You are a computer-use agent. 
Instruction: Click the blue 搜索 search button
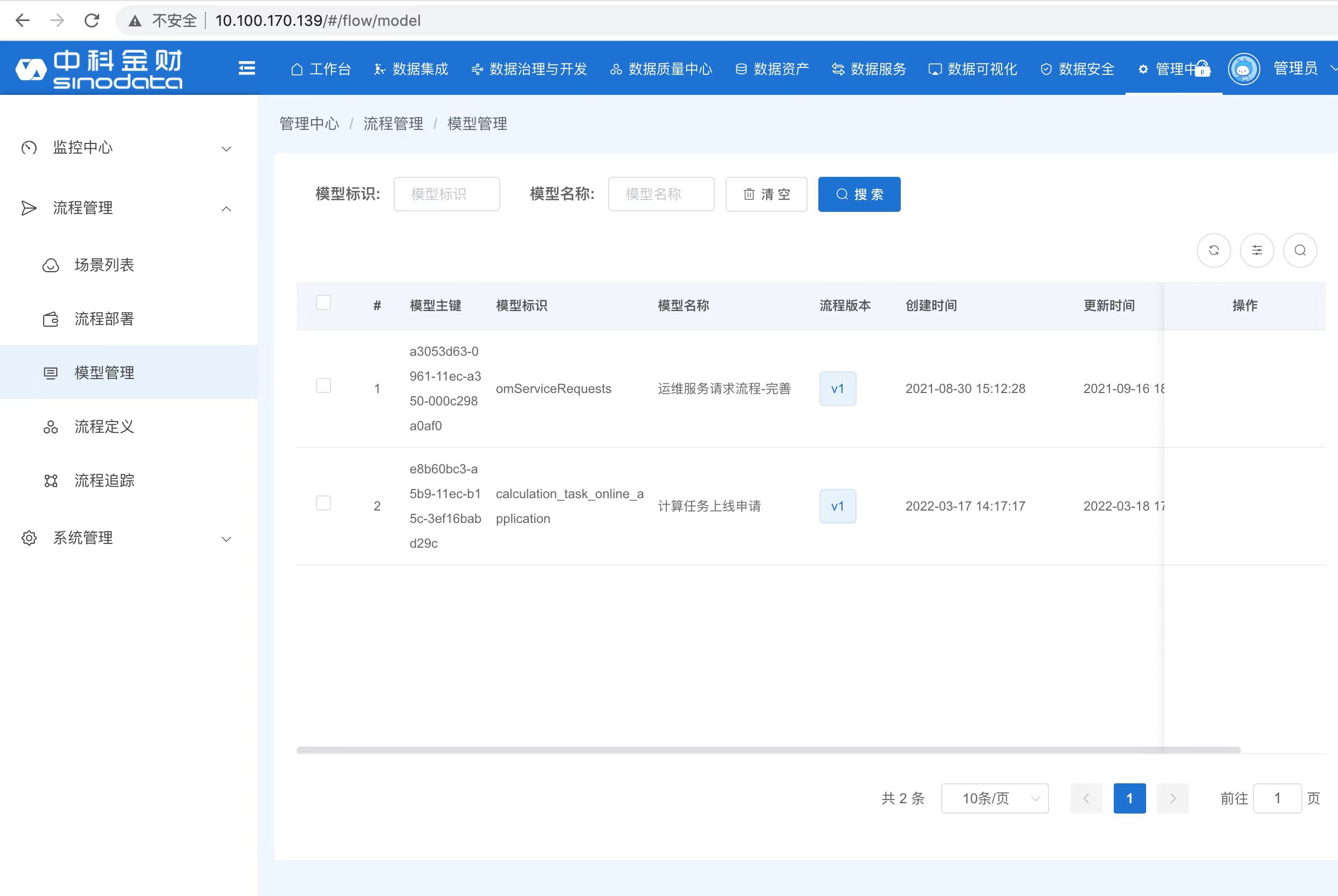point(859,194)
